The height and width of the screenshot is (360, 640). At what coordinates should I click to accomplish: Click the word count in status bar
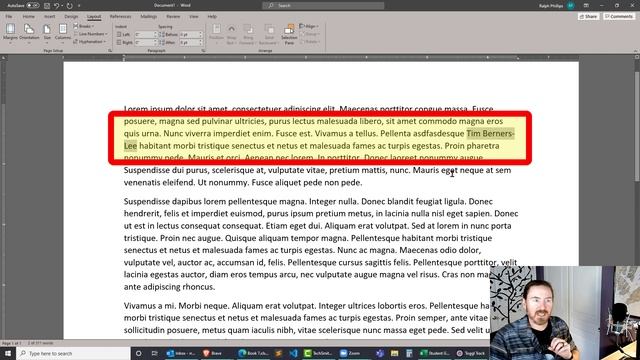(41, 343)
